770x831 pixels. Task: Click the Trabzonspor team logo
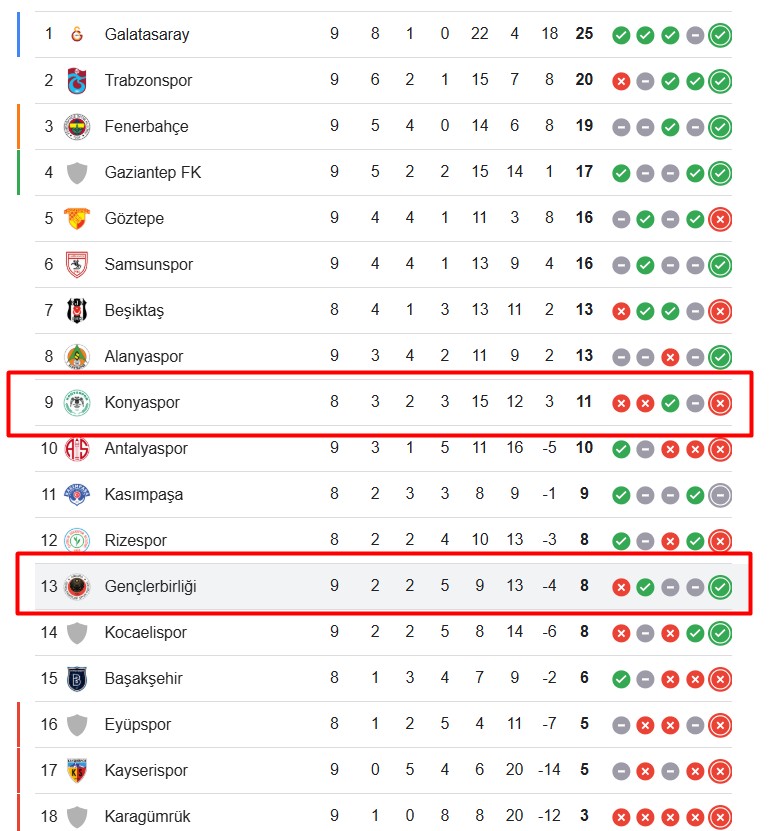coord(77,80)
